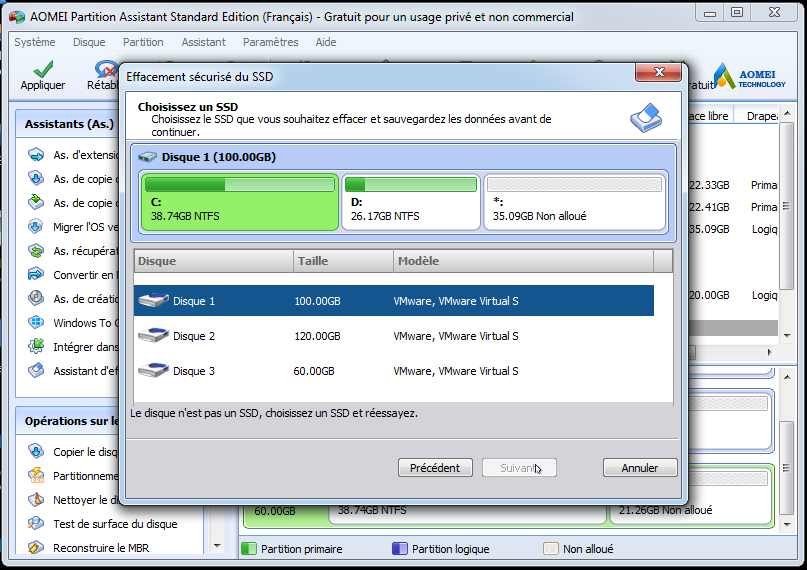The height and width of the screenshot is (570, 807).
Task: Click Reconstruire le MBR icon
Action: pos(36,547)
